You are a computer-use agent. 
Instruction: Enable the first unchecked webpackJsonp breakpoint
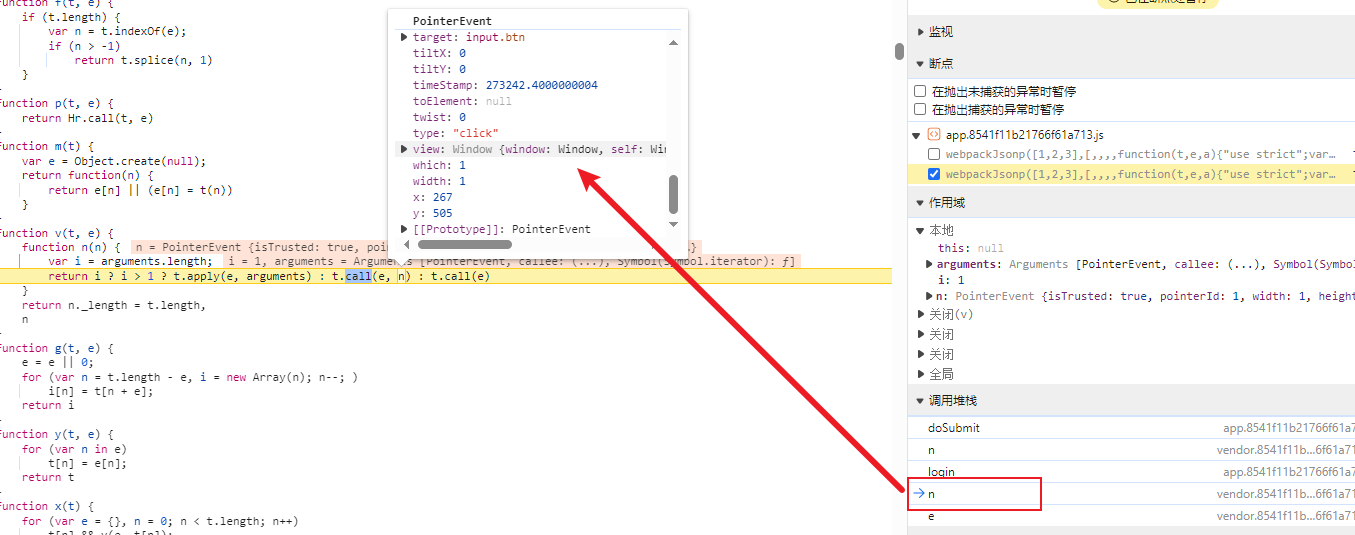coord(934,154)
